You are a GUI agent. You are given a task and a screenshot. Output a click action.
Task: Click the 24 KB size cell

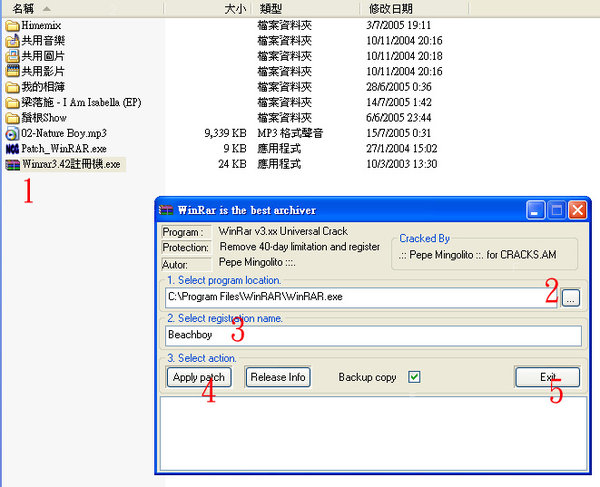coord(232,164)
